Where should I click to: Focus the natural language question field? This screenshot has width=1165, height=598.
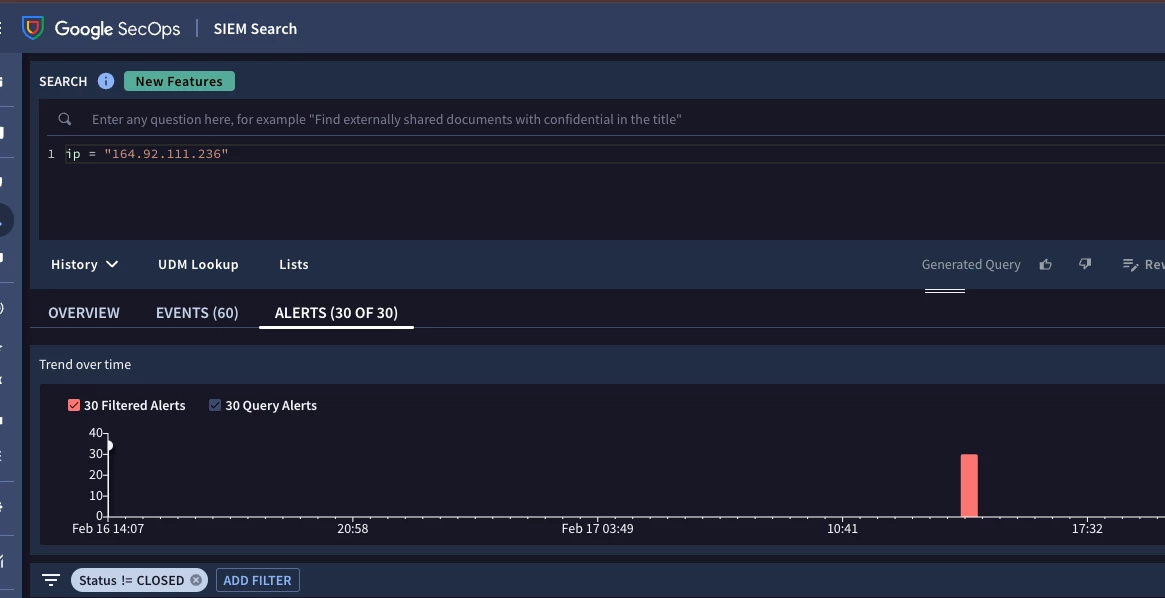pyautogui.click(x=386, y=119)
